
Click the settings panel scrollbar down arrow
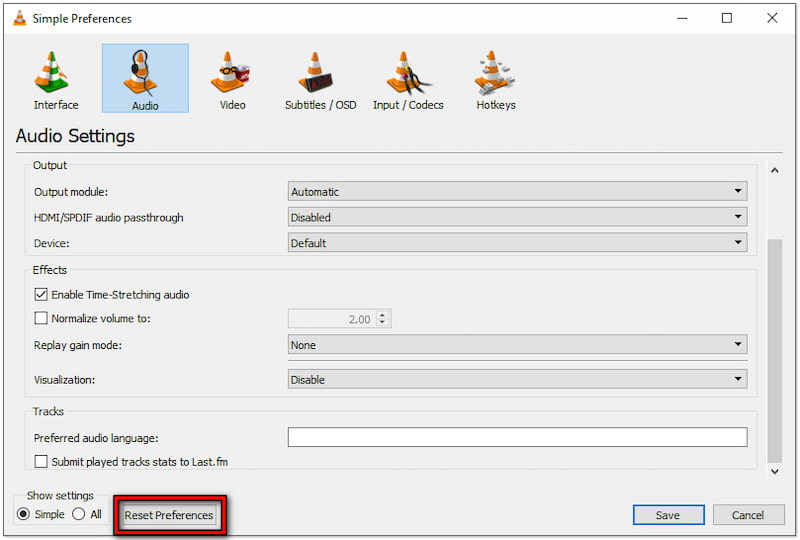[x=774, y=470]
